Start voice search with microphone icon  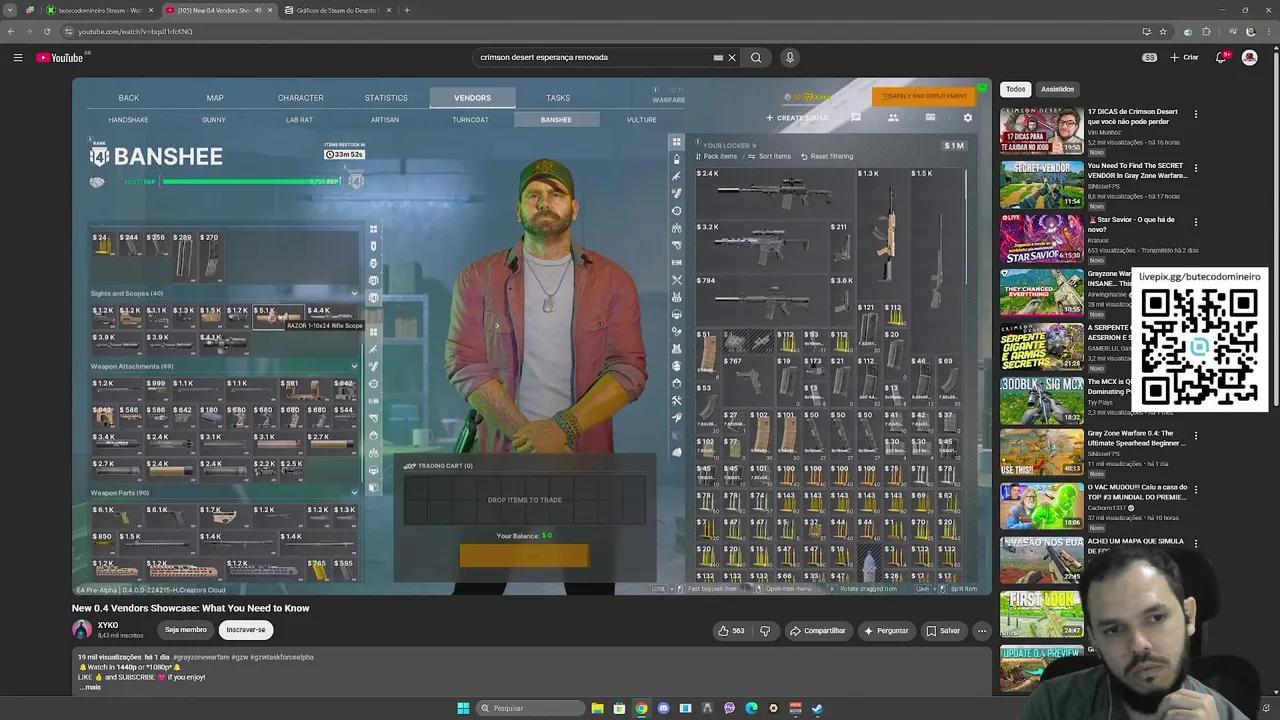pos(790,57)
